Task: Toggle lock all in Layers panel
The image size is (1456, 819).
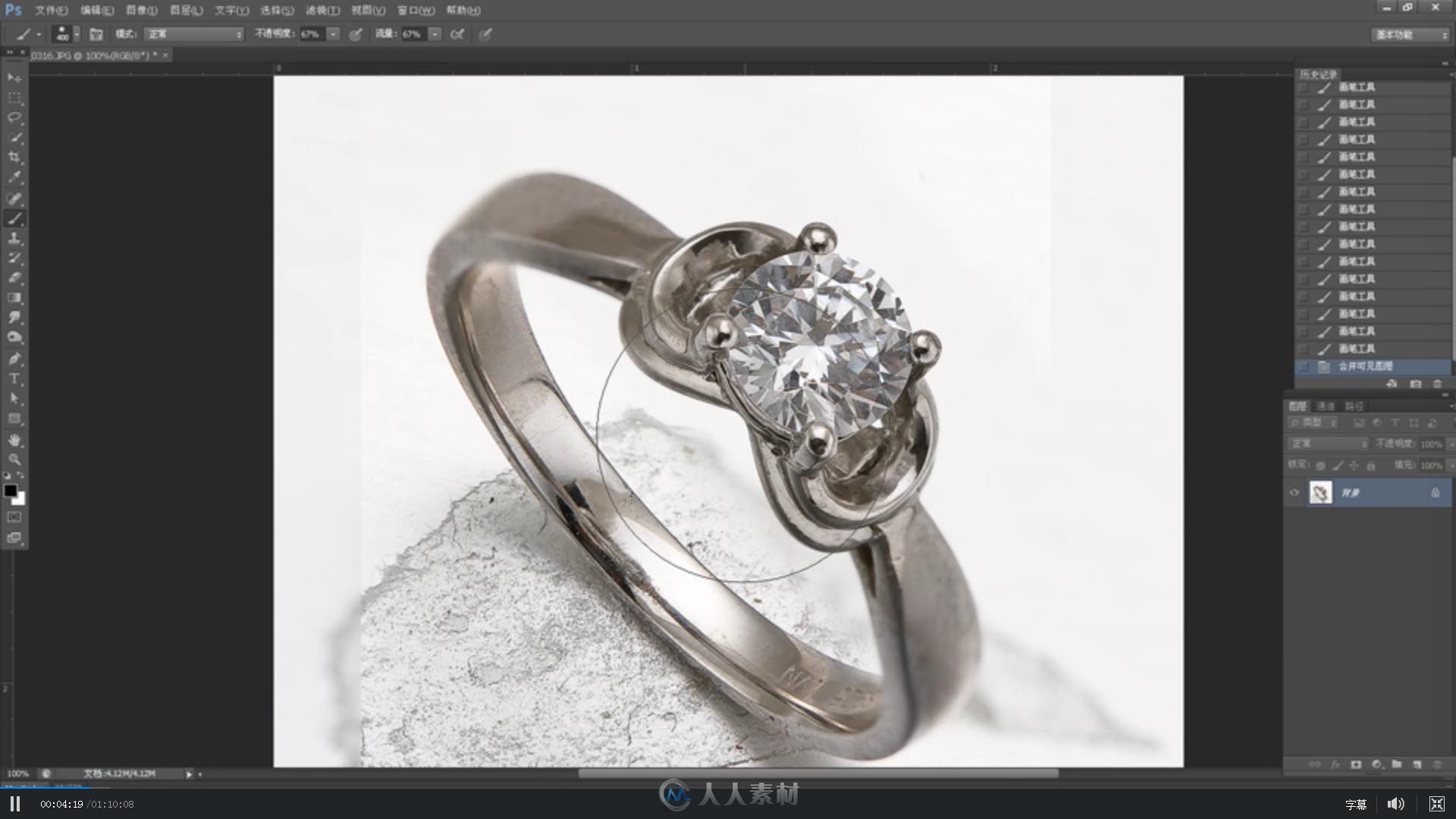Action: [x=1371, y=466]
